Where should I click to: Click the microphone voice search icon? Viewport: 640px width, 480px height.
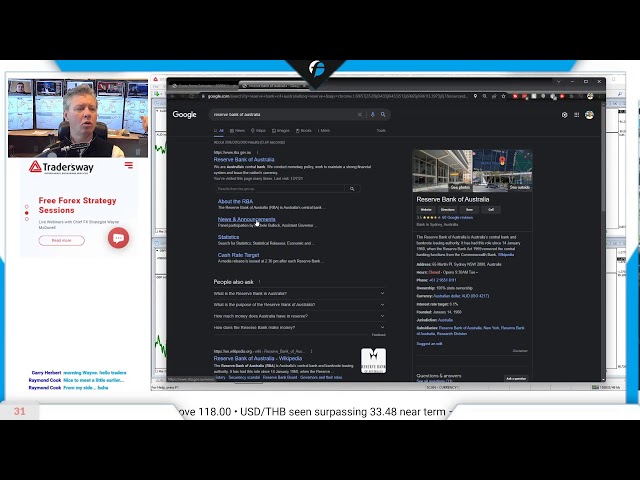(372, 115)
